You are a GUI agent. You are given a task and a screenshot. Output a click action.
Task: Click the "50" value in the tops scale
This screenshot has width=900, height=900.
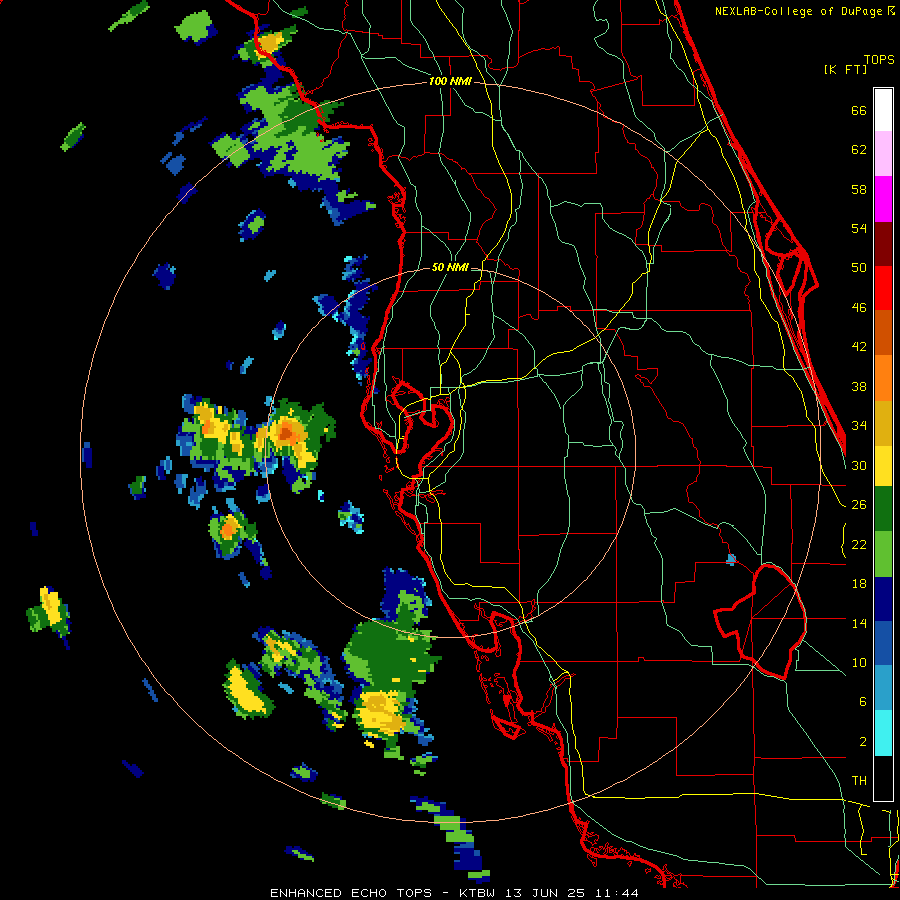coord(859,268)
